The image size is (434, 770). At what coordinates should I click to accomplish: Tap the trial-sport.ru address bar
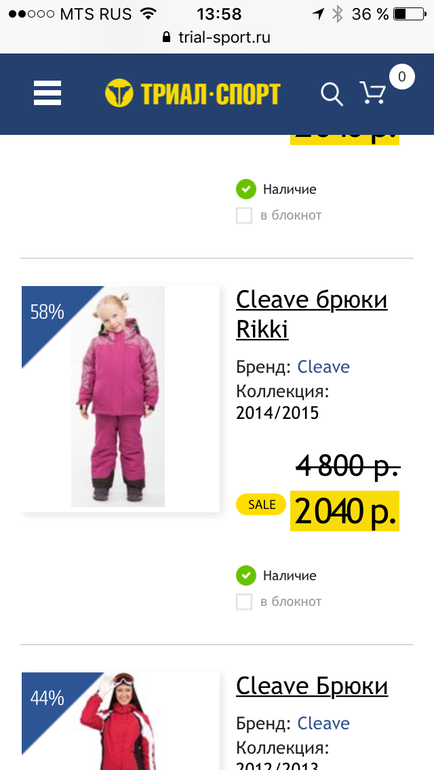pyautogui.click(x=217, y=37)
